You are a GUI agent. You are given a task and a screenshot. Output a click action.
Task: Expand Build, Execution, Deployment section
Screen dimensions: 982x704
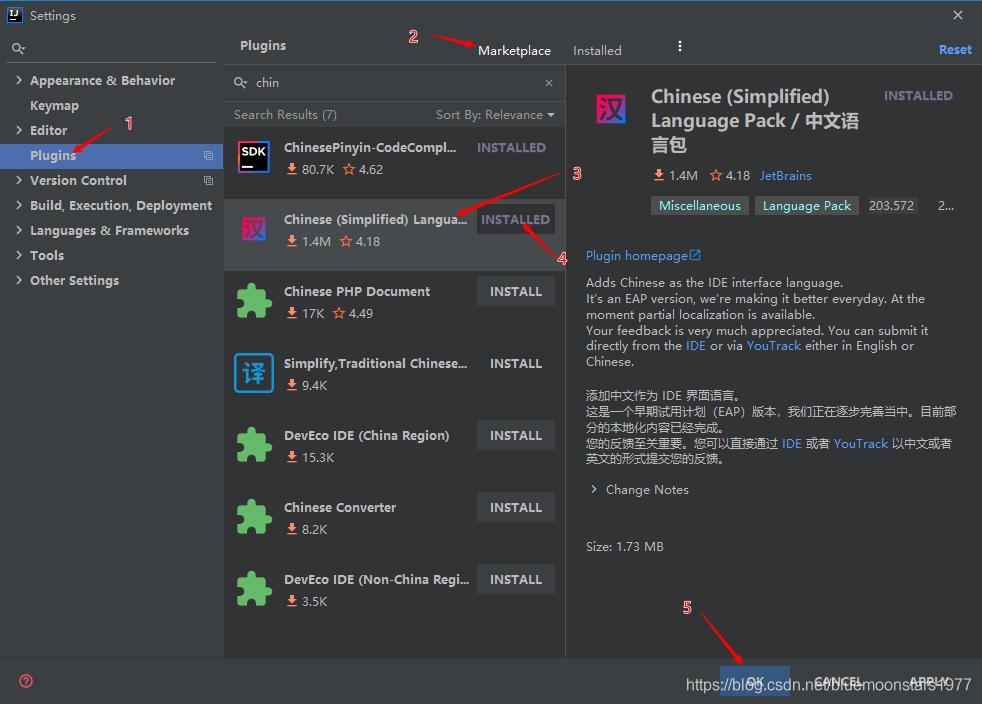[19, 205]
